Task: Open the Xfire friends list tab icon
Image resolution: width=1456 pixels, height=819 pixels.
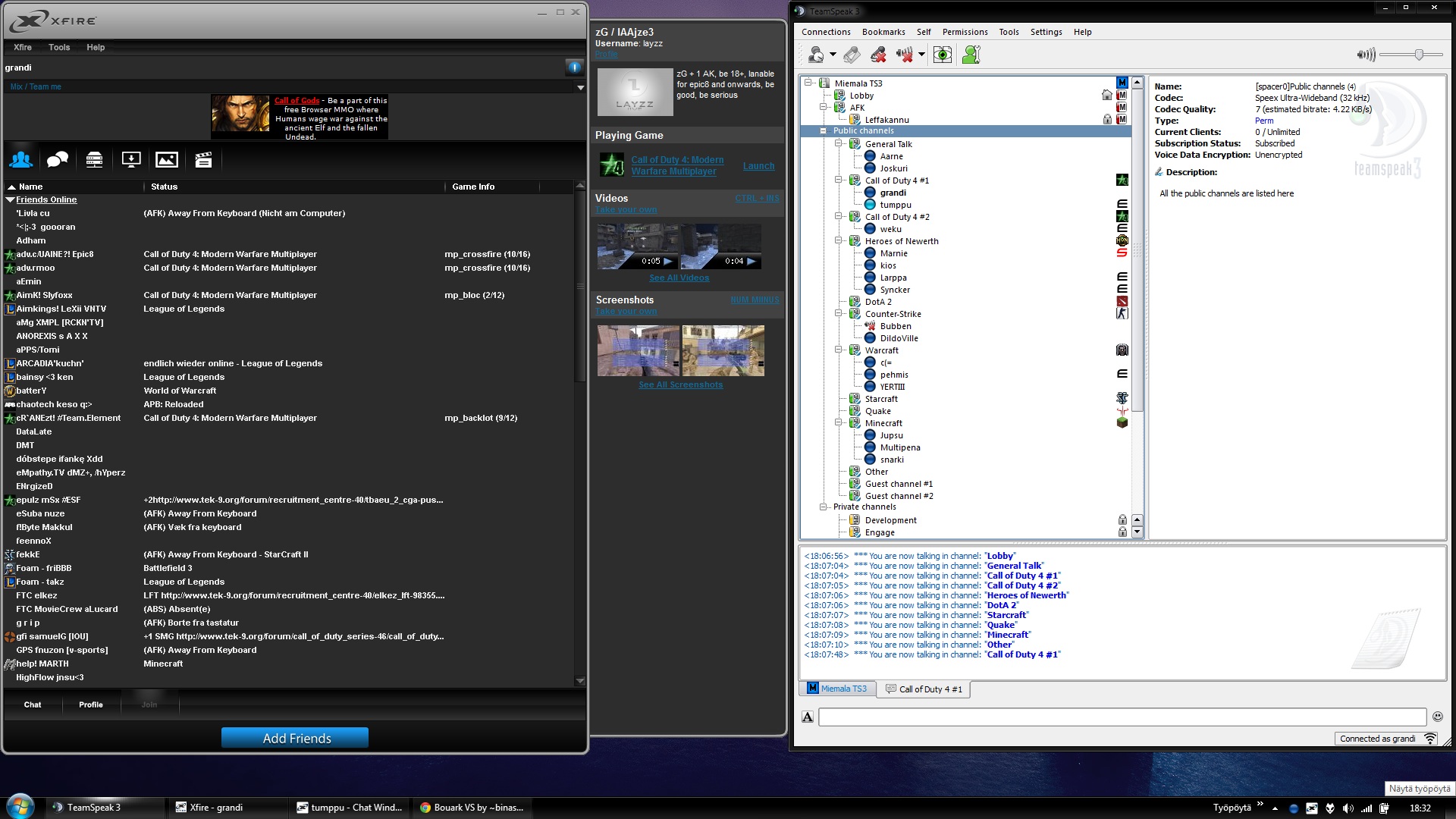Action: click(21, 159)
